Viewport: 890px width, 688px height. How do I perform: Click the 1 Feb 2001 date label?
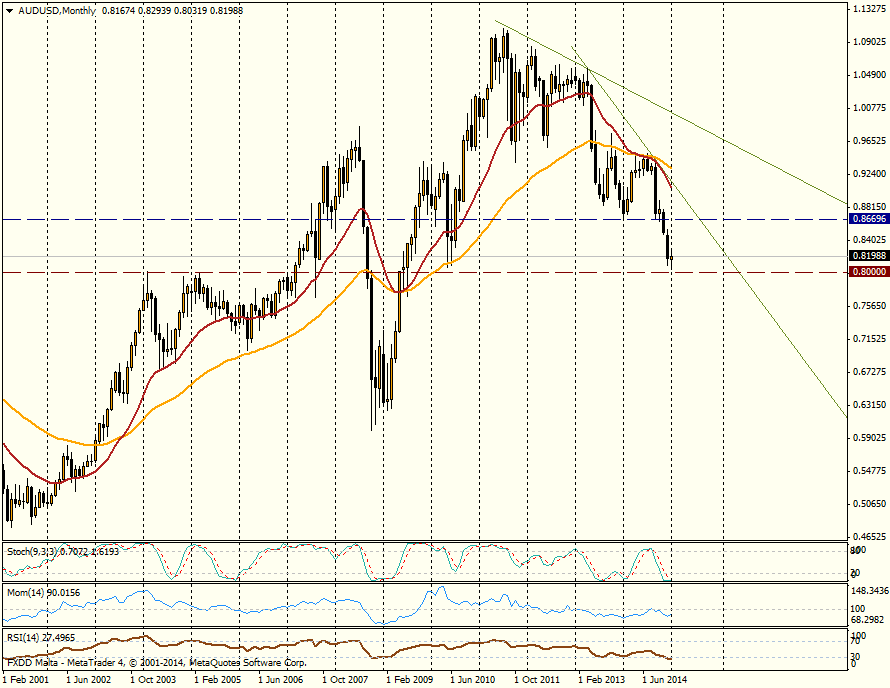[27, 679]
